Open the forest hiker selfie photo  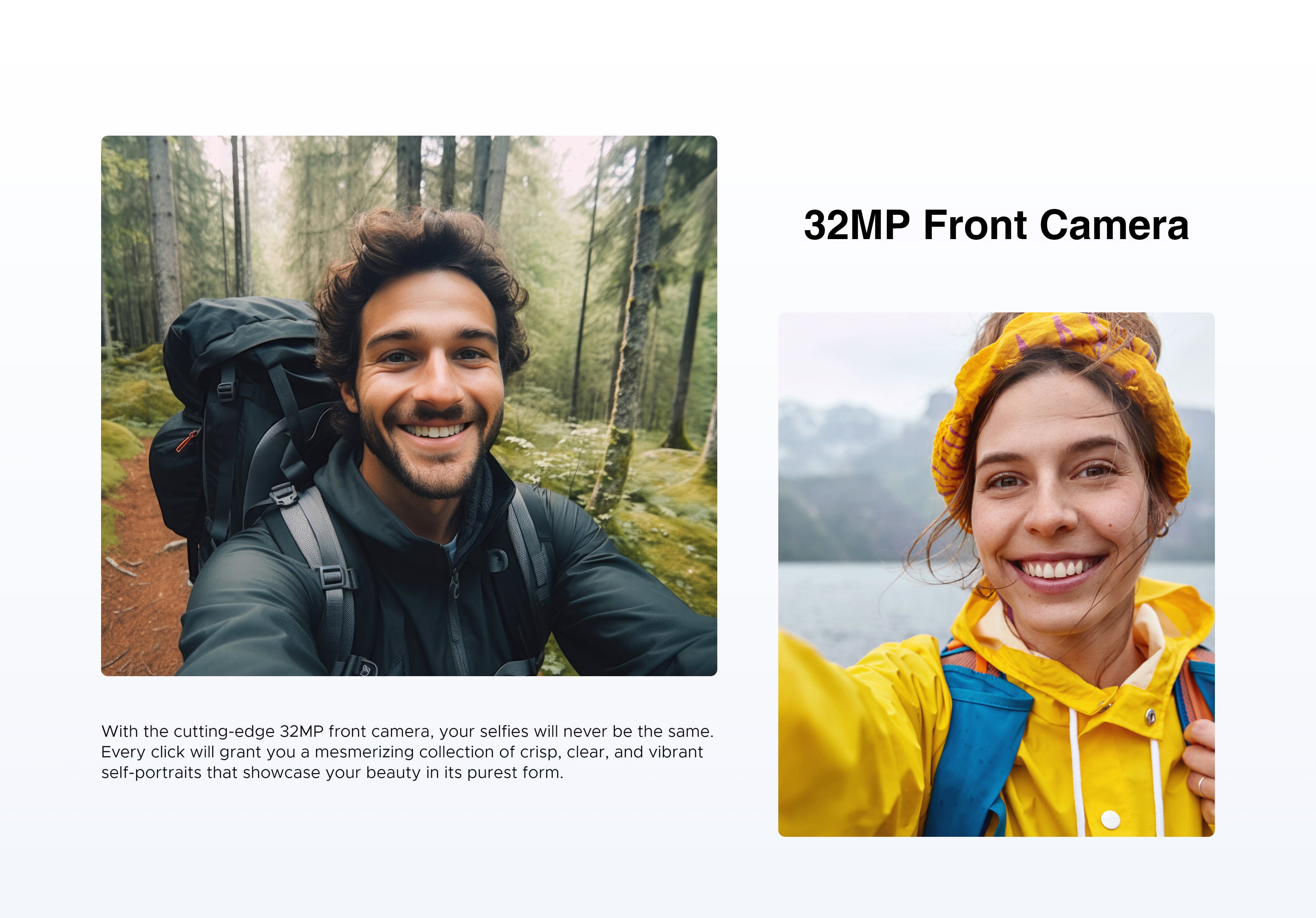tap(409, 406)
